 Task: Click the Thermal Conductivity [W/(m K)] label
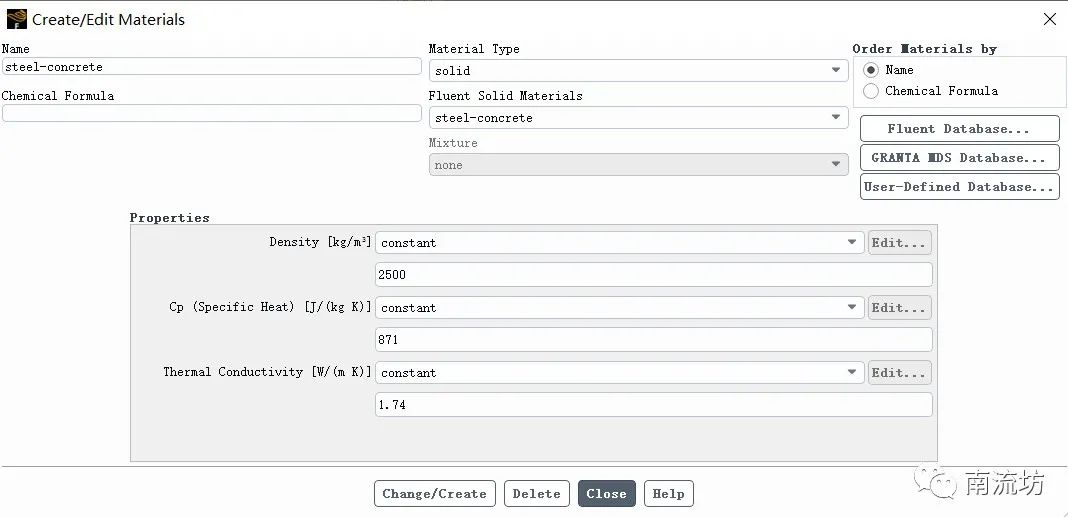click(267, 372)
